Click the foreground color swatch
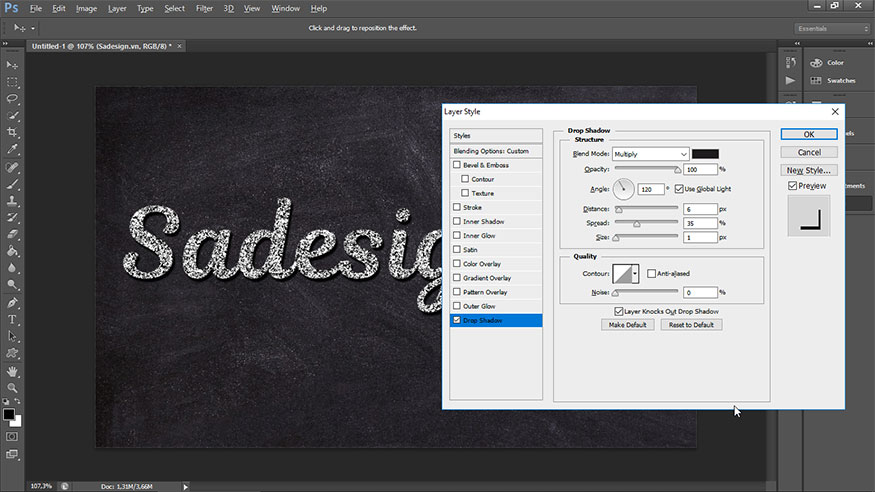This screenshot has height=492, width=875. (x=8, y=414)
